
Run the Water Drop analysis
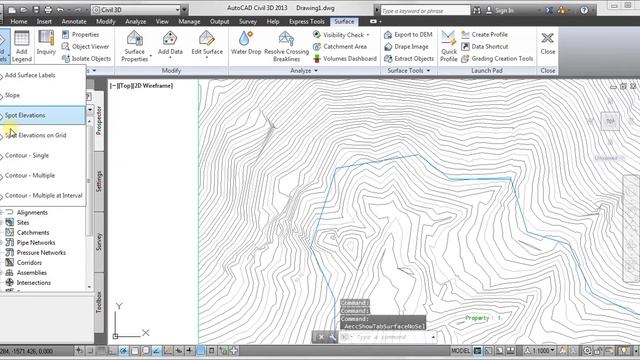246,43
